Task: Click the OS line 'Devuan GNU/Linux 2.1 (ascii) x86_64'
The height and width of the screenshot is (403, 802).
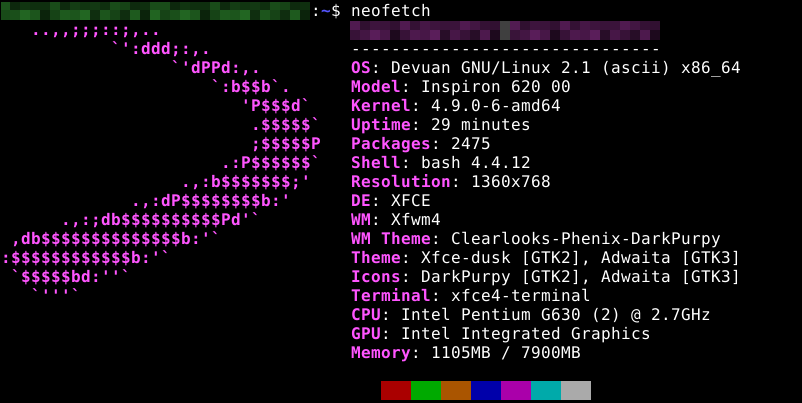Action: (x=566, y=68)
